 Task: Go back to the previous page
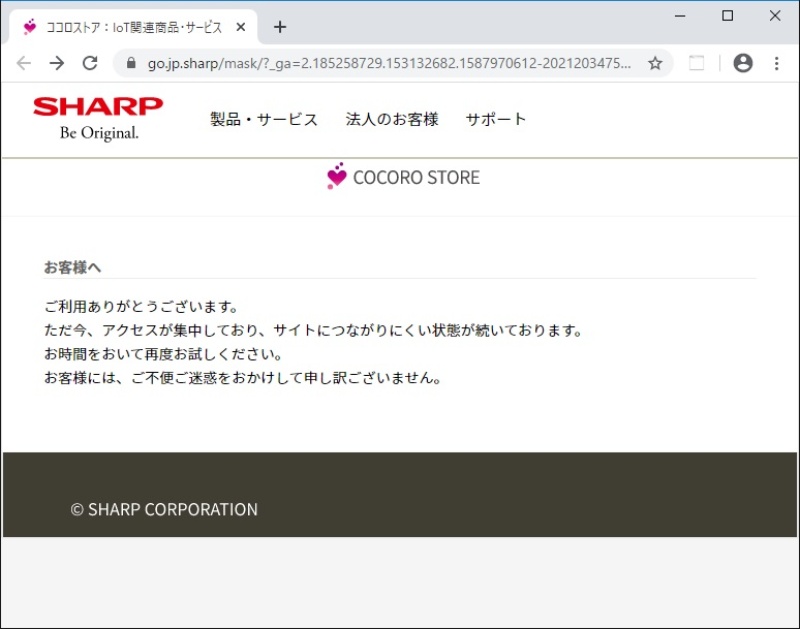[x=24, y=63]
